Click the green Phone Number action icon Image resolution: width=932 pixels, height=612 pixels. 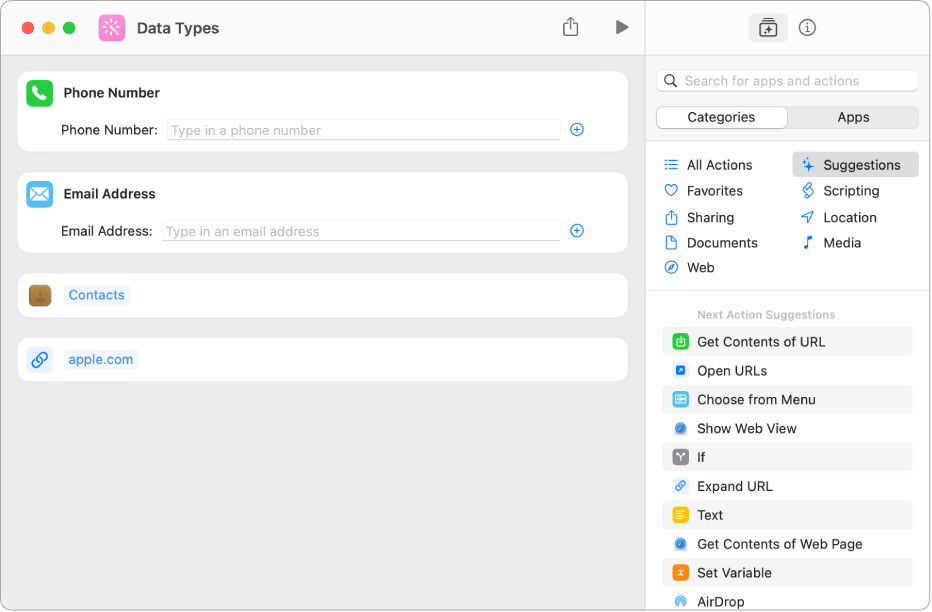click(x=39, y=93)
